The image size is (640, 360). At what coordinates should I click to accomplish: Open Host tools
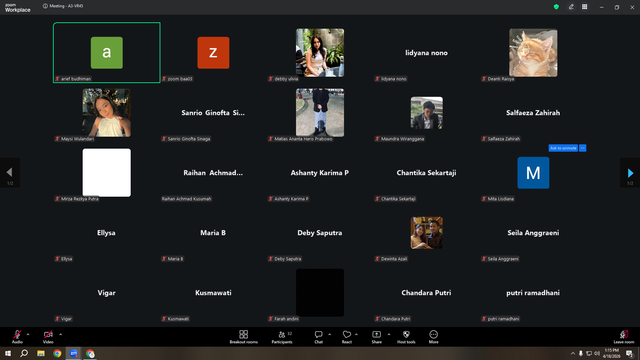click(406, 337)
